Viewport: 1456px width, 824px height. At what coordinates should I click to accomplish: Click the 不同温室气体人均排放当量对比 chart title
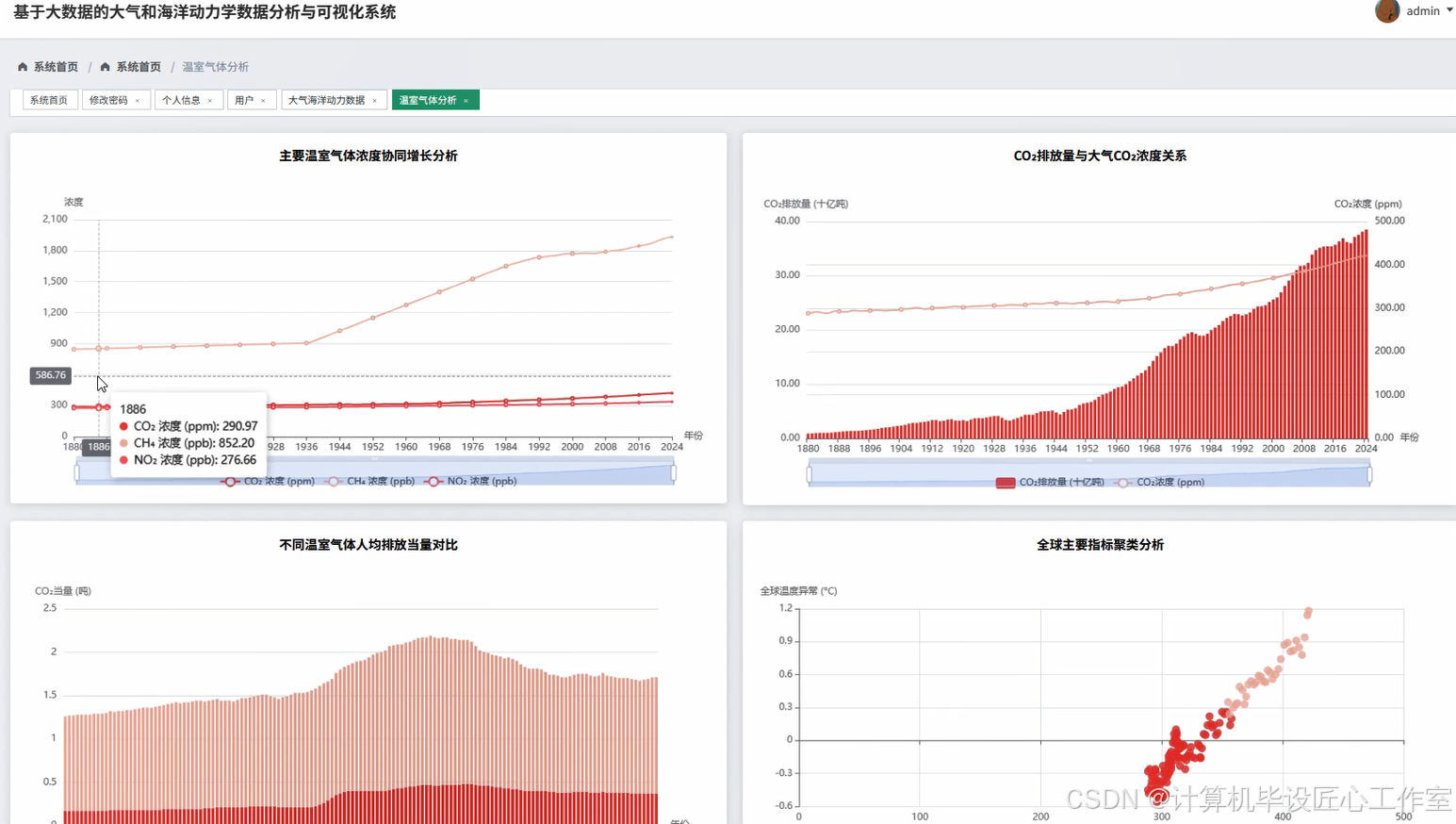coord(368,545)
